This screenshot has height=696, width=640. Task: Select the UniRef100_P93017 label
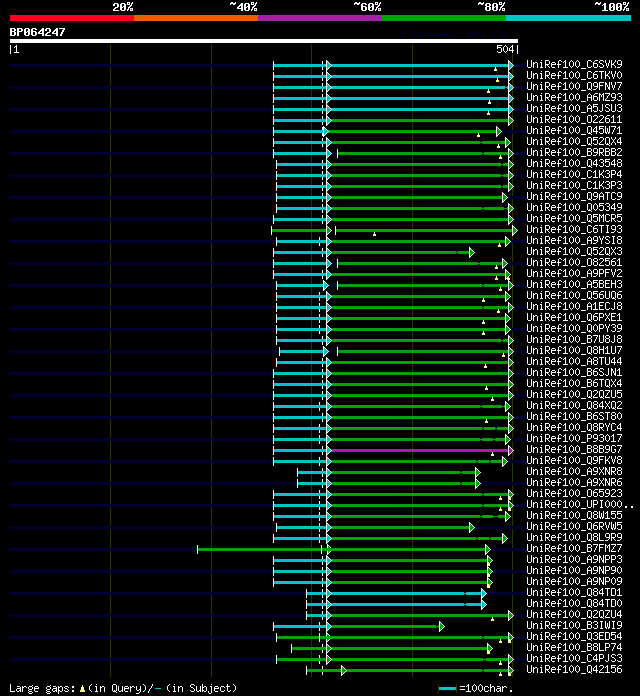point(574,439)
